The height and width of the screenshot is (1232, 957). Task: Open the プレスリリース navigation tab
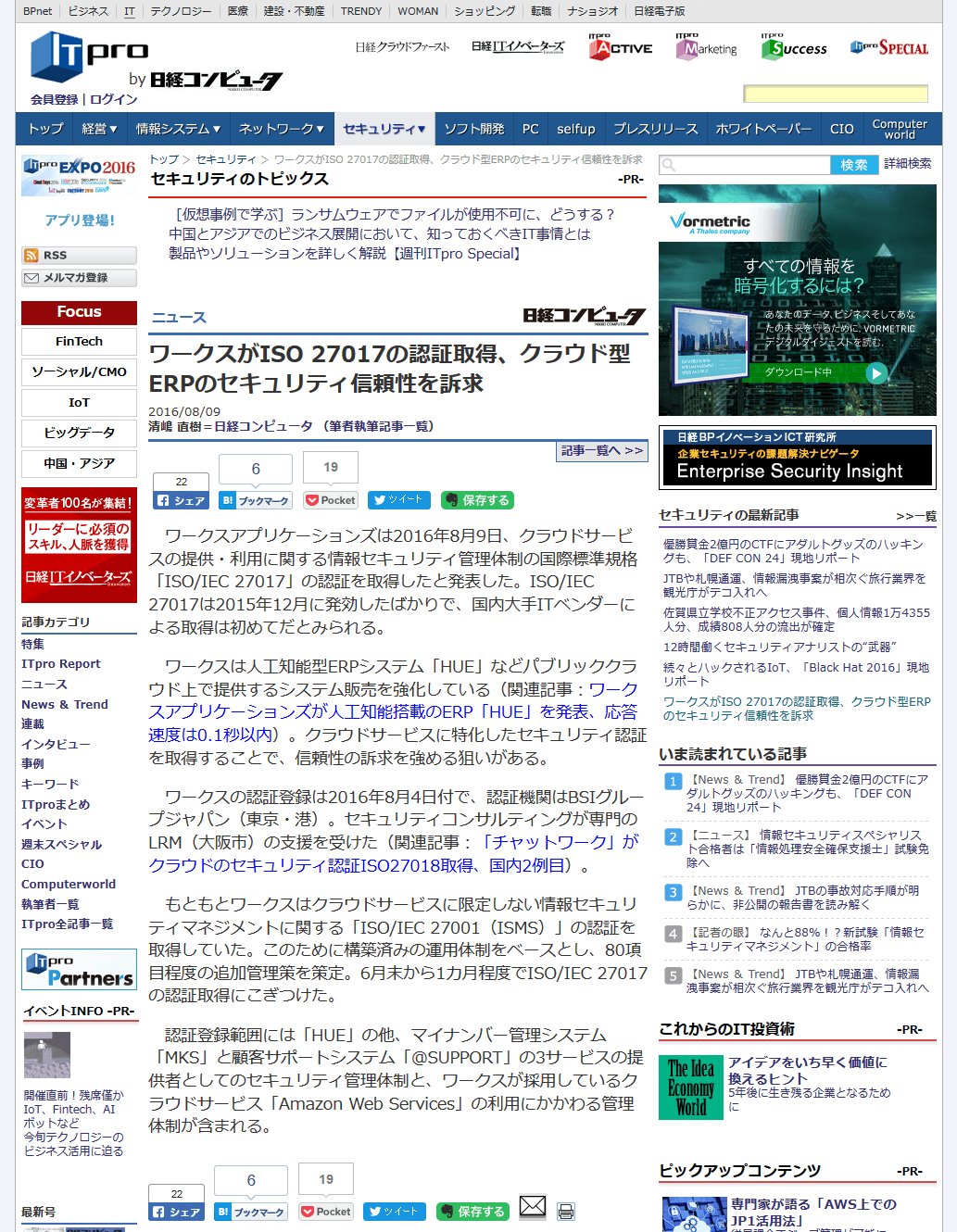coord(656,129)
